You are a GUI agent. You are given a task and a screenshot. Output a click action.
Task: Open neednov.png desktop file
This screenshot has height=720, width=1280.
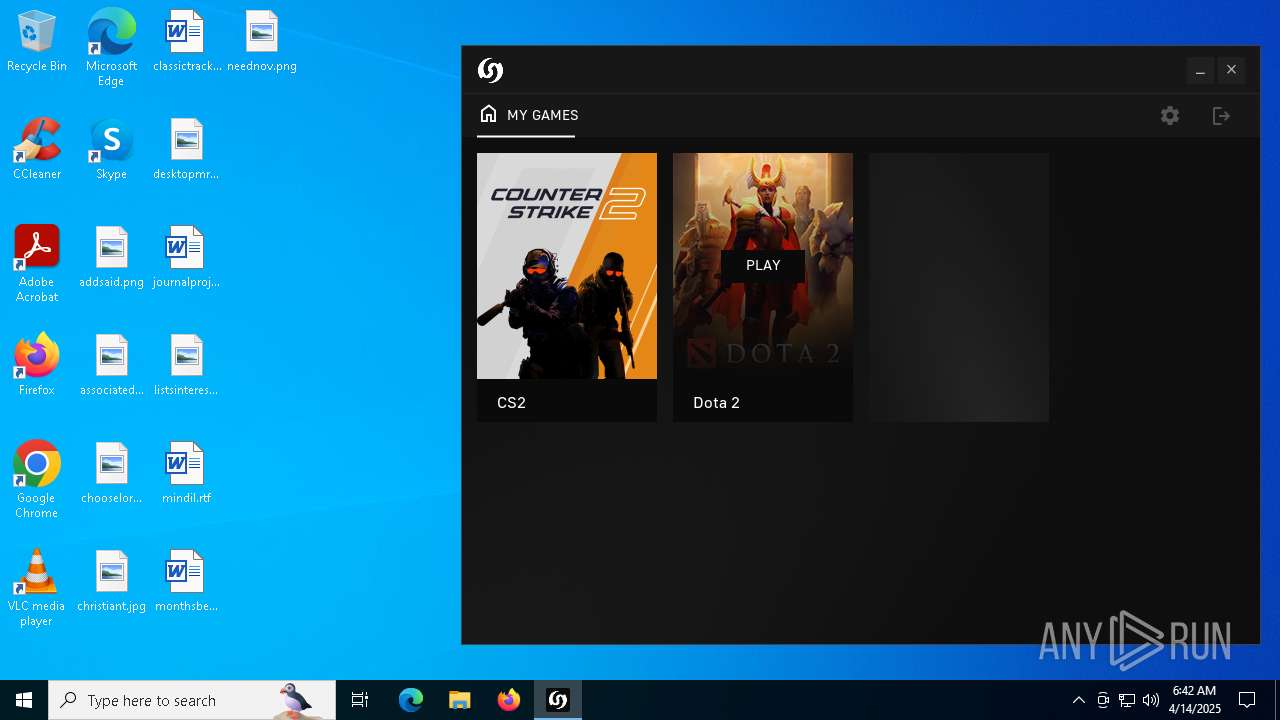pyautogui.click(x=261, y=42)
